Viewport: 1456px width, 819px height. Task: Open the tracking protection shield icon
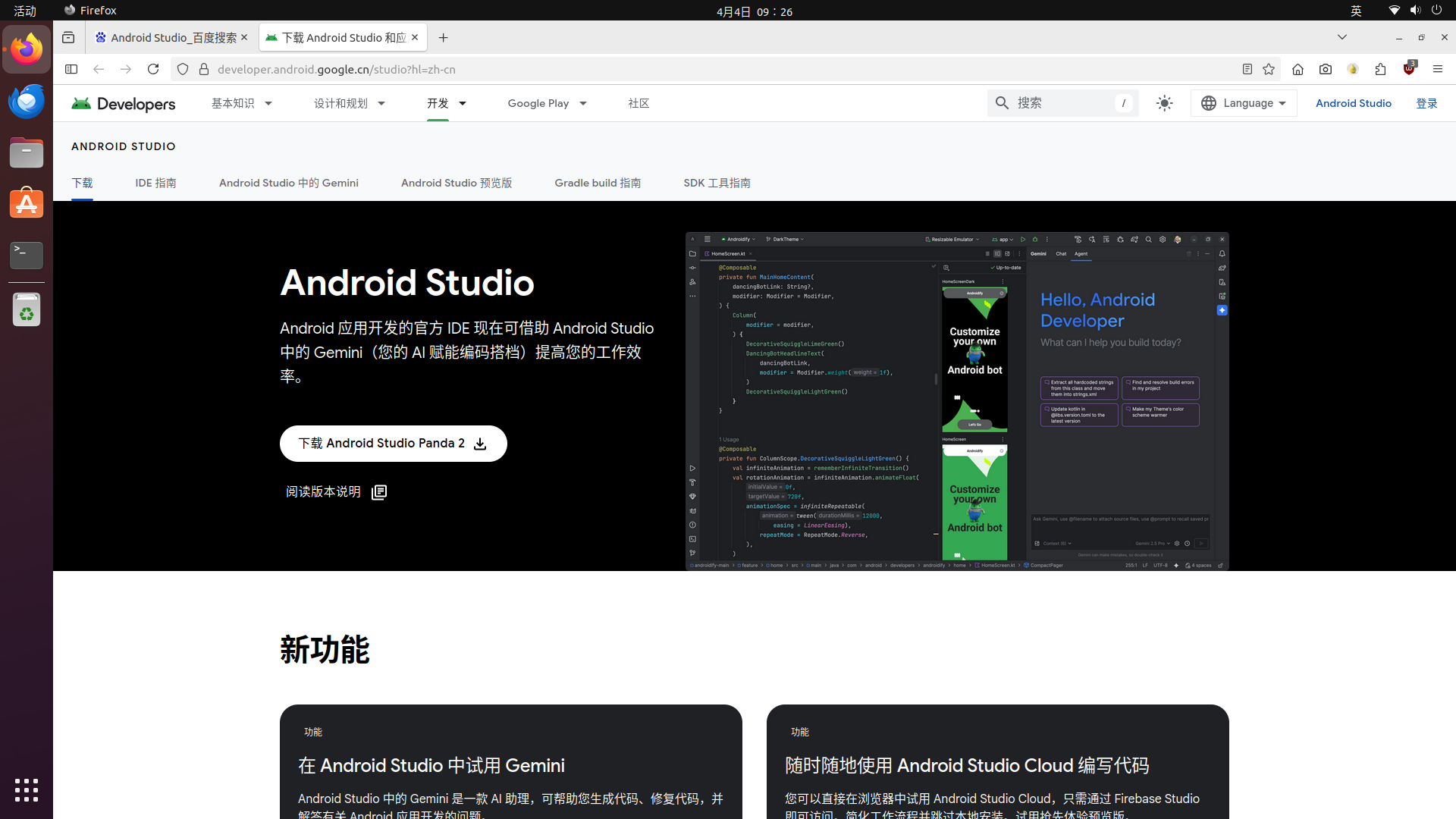183,69
